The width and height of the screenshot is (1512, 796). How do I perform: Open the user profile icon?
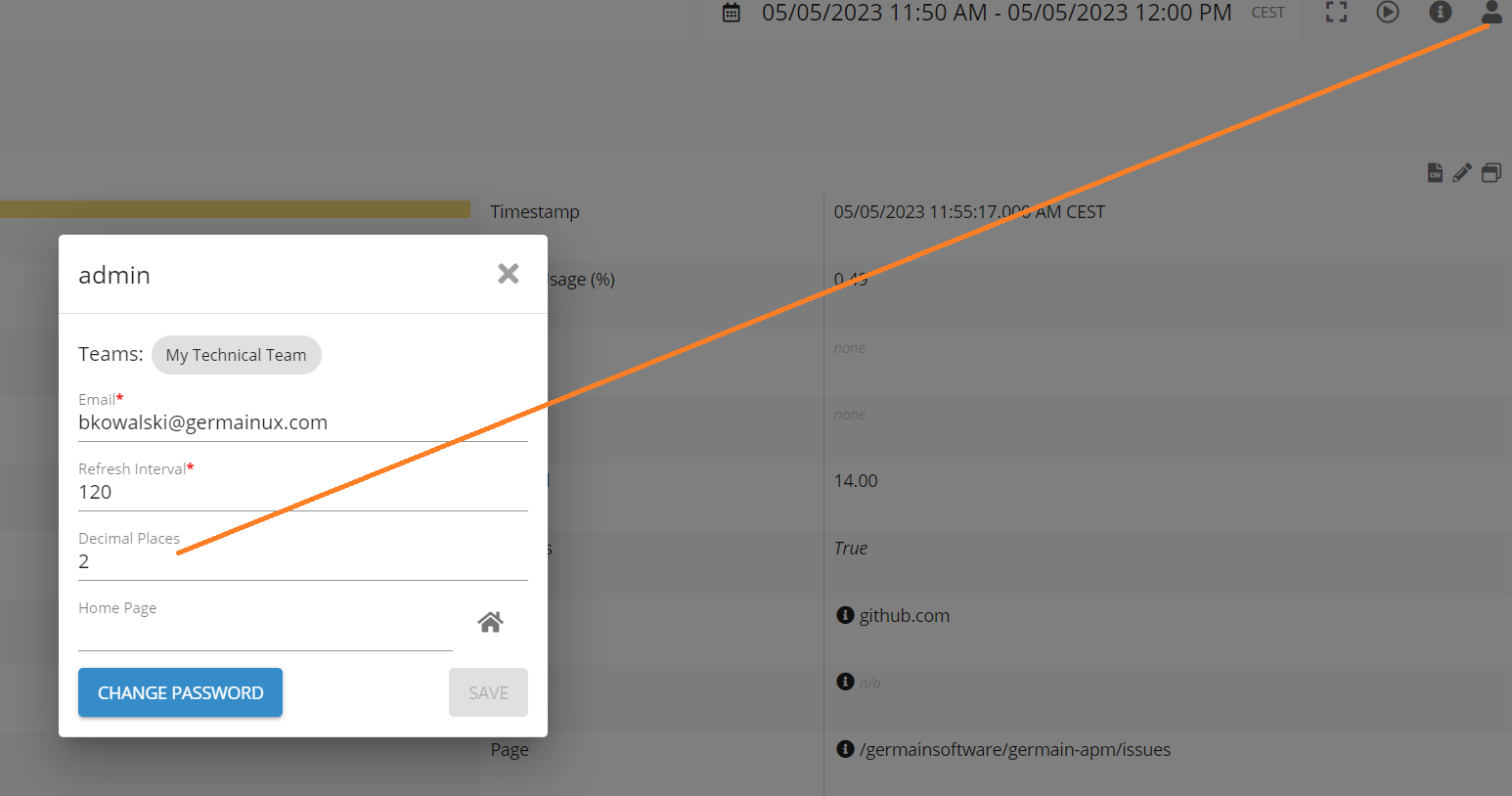(1490, 13)
